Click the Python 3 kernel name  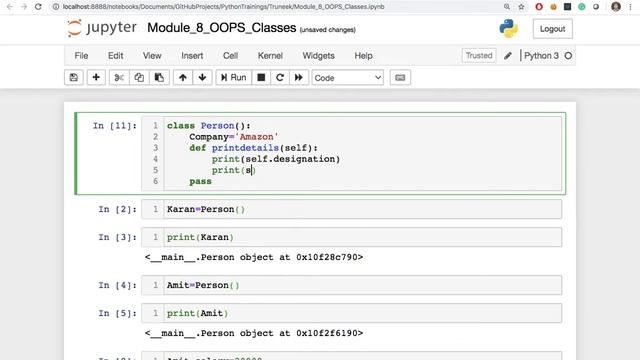(x=541, y=56)
